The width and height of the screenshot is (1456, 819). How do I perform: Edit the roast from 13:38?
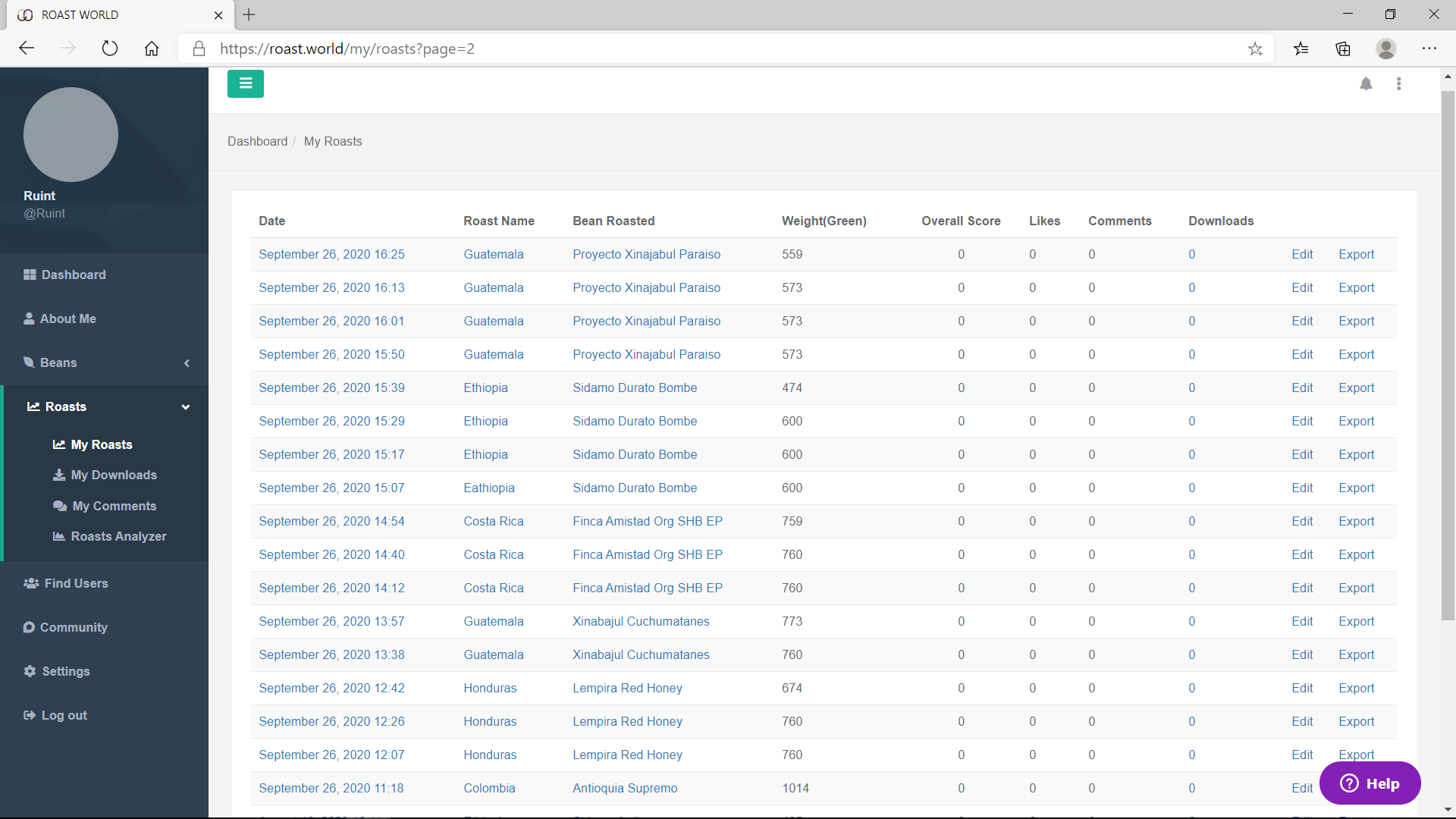click(1302, 654)
